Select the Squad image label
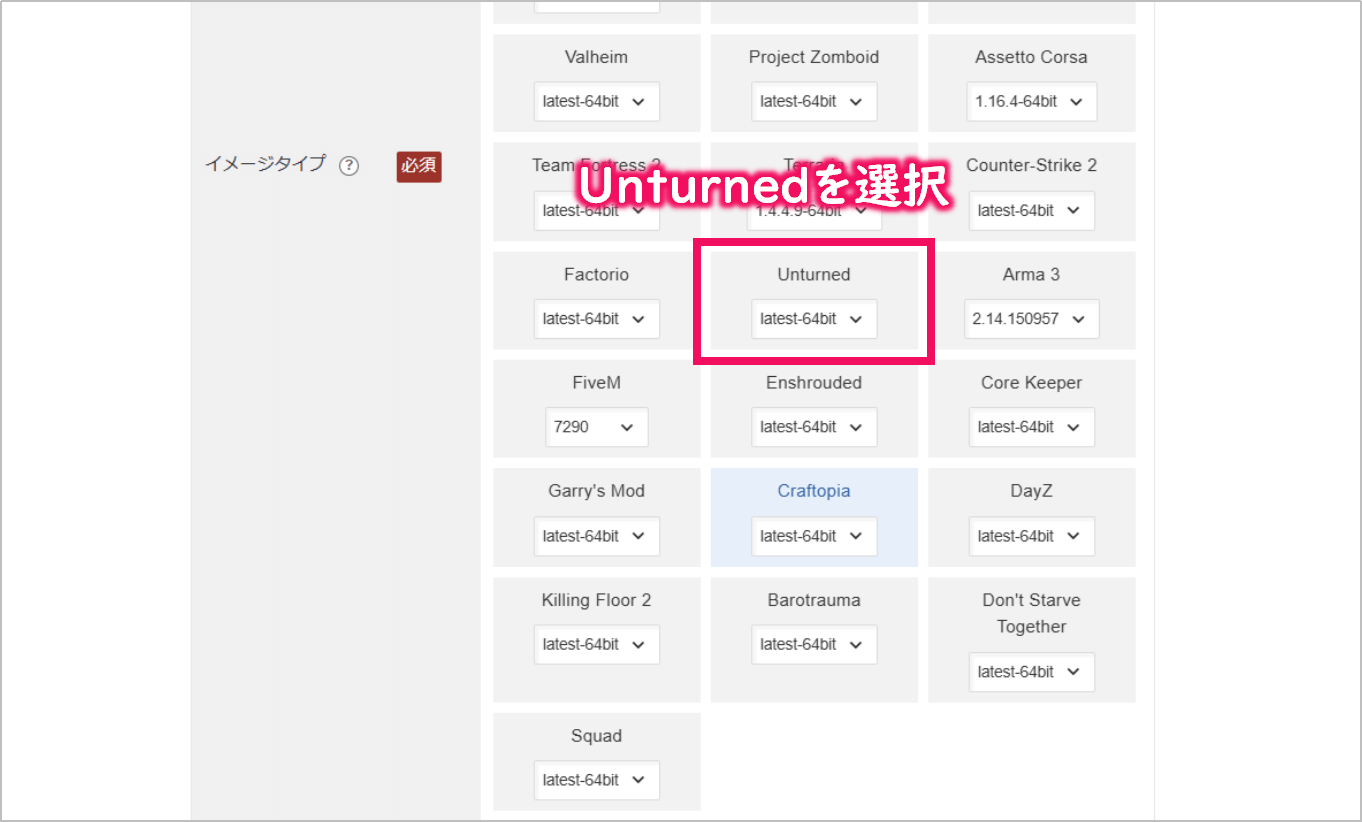The height and width of the screenshot is (822, 1362). tap(596, 736)
